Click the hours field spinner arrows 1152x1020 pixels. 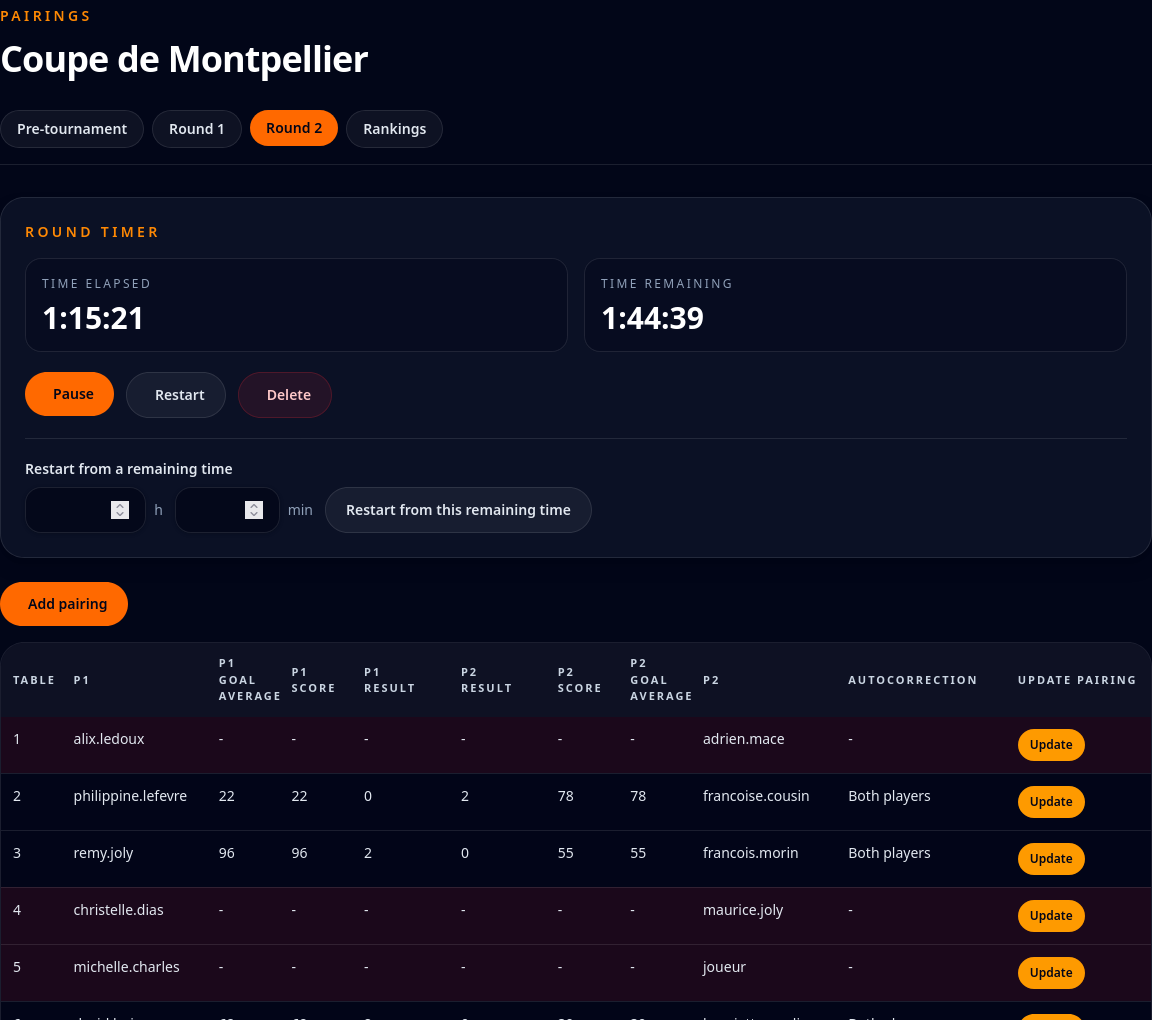(x=120, y=510)
